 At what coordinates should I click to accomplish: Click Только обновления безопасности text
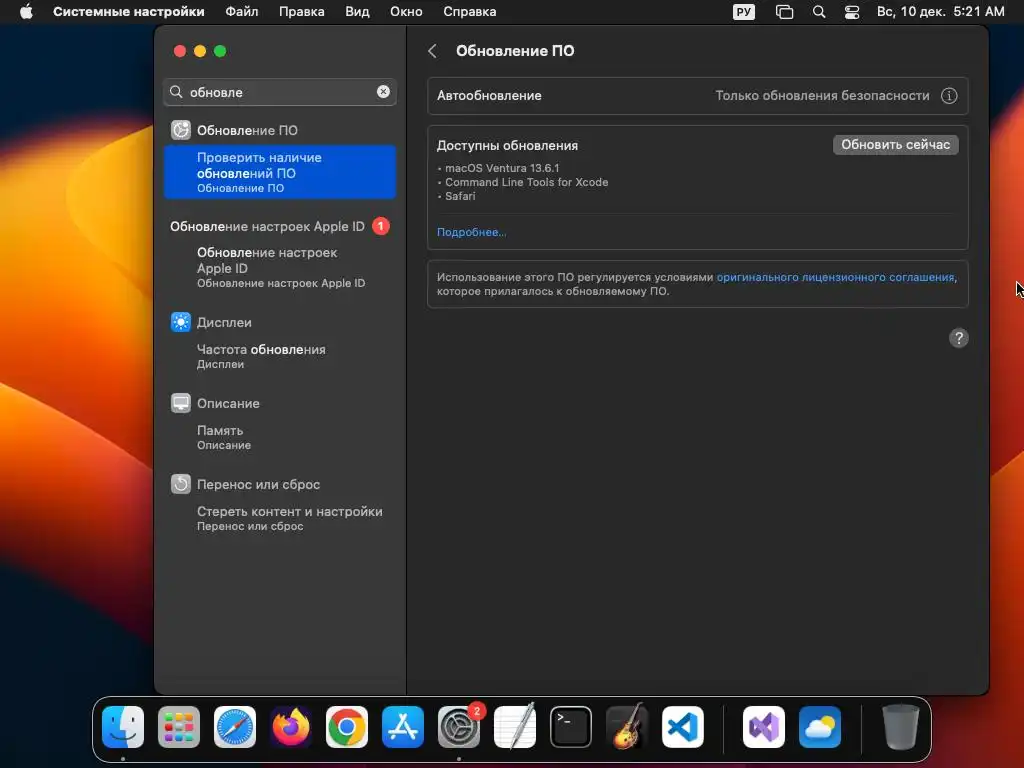point(822,96)
